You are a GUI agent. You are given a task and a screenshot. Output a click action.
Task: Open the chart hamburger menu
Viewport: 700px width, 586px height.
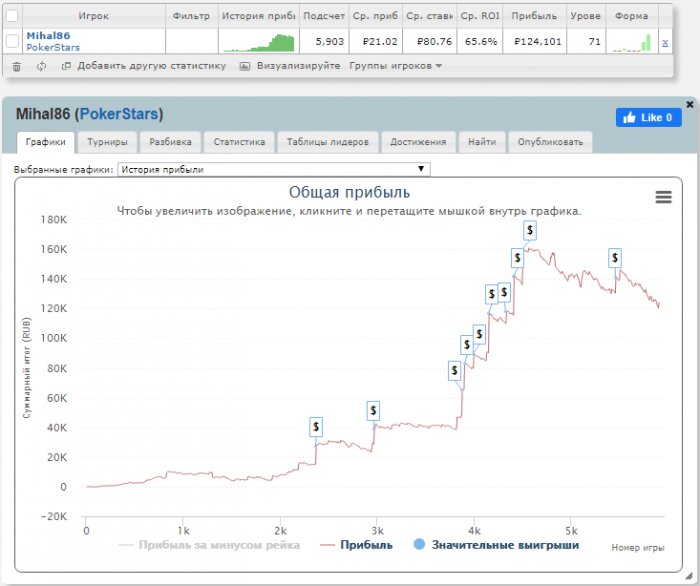coord(663,197)
